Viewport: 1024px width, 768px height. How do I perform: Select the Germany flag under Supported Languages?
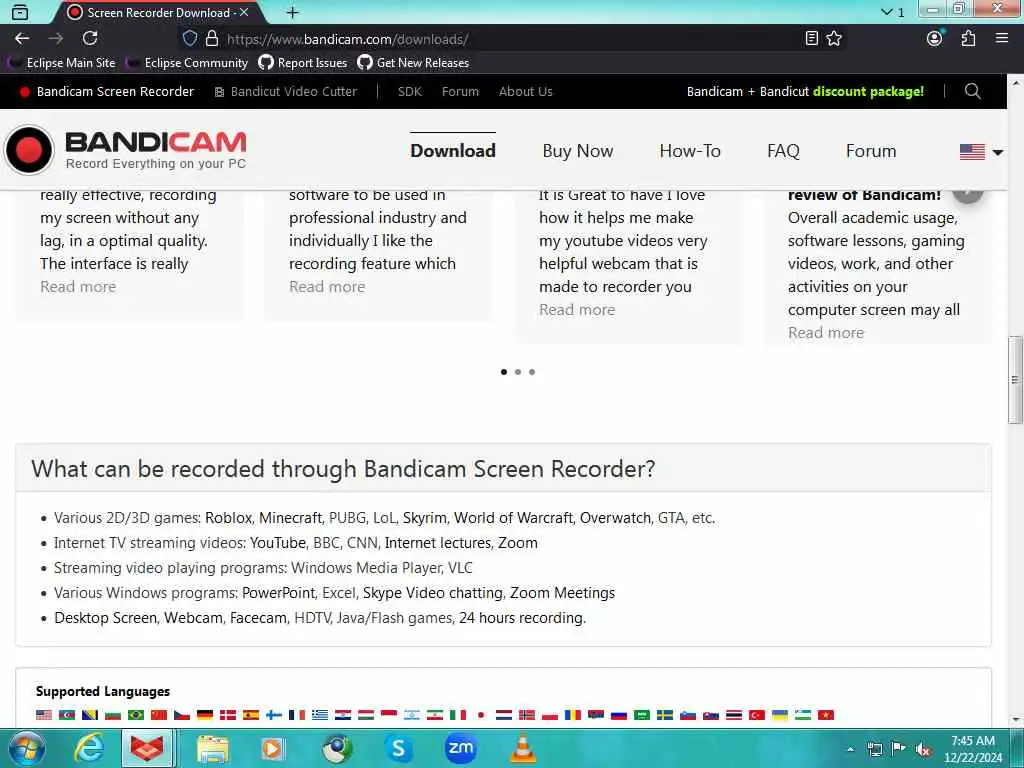pos(205,715)
